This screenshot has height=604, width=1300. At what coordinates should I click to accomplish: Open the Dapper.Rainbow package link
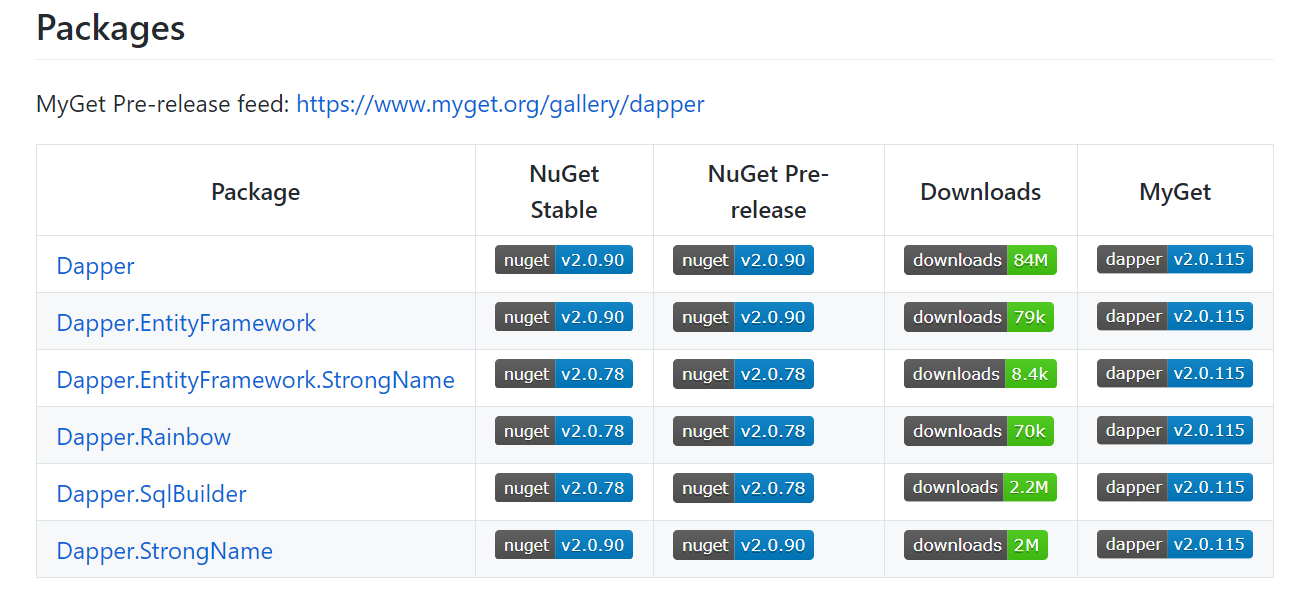pos(143,437)
